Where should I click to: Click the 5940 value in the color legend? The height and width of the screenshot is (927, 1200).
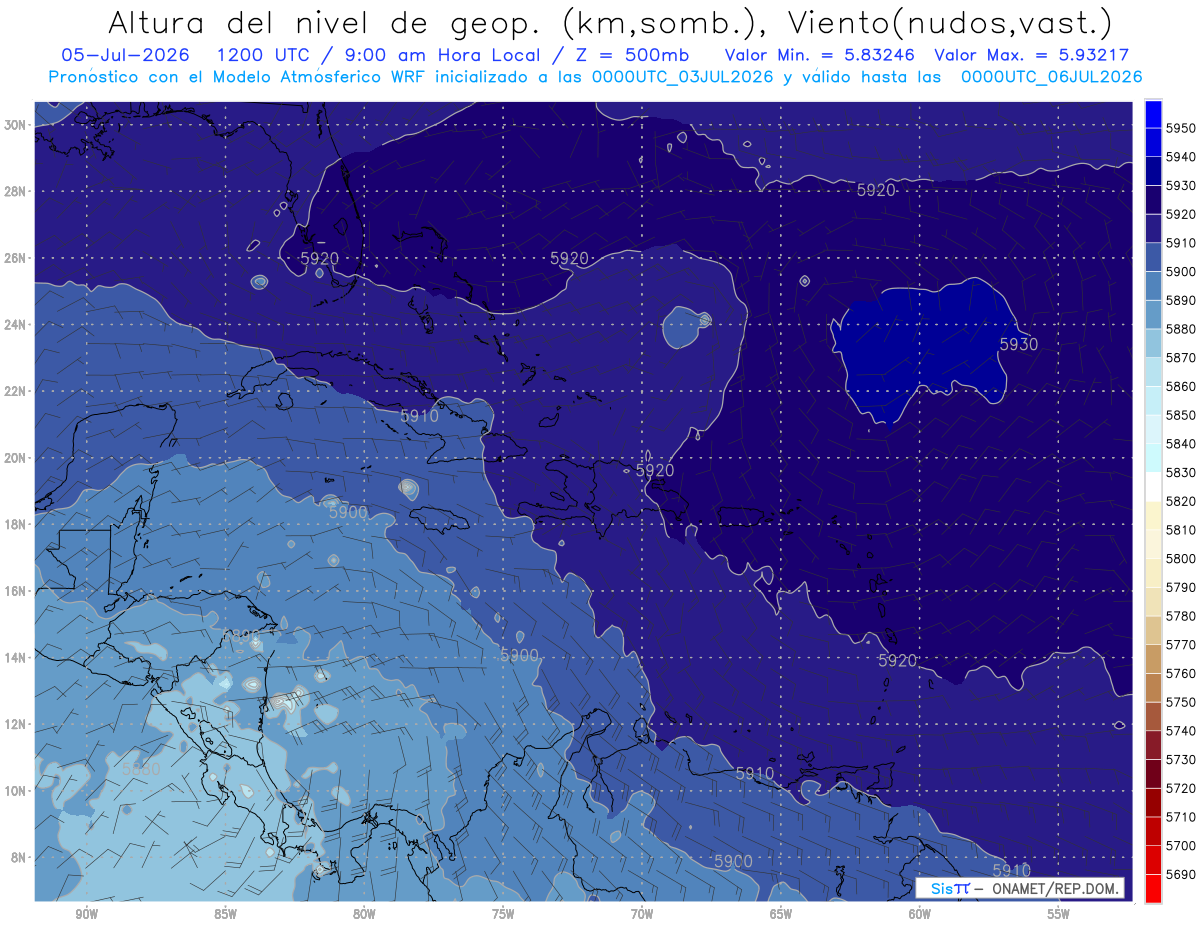click(1180, 157)
